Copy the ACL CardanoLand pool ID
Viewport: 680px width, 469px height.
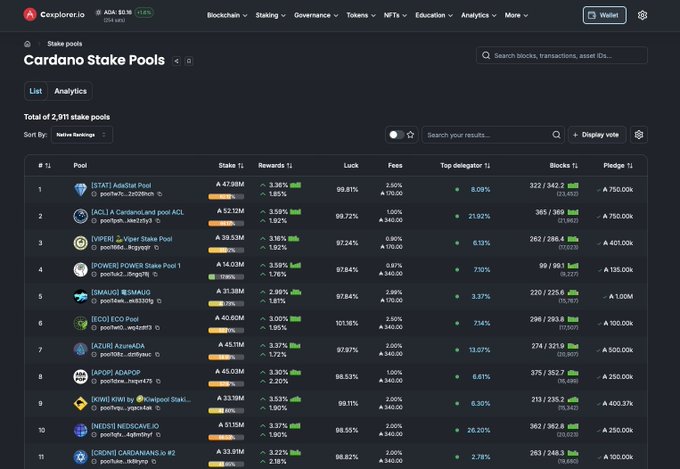click(x=158, y=221)
